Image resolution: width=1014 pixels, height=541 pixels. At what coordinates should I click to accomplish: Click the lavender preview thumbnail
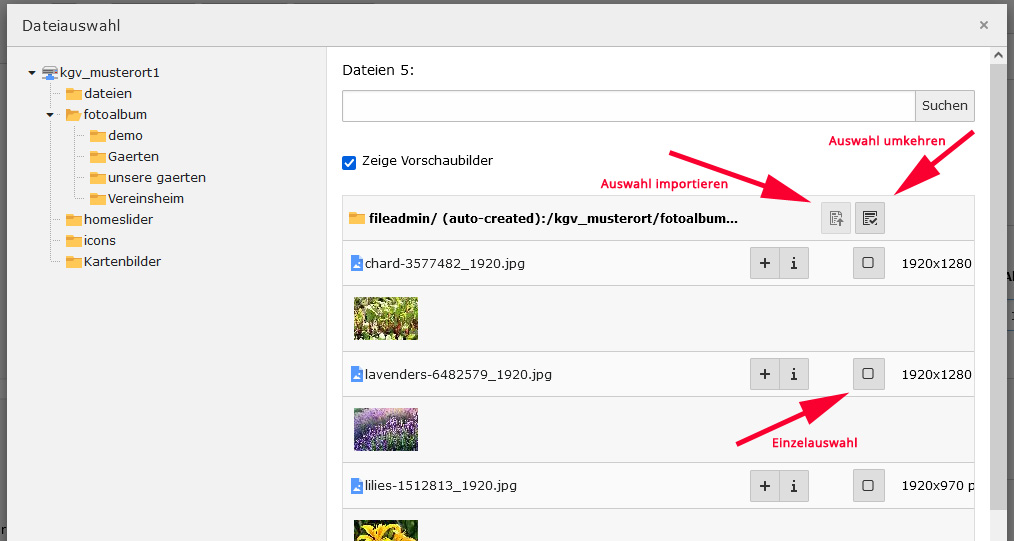coord(386,429)
